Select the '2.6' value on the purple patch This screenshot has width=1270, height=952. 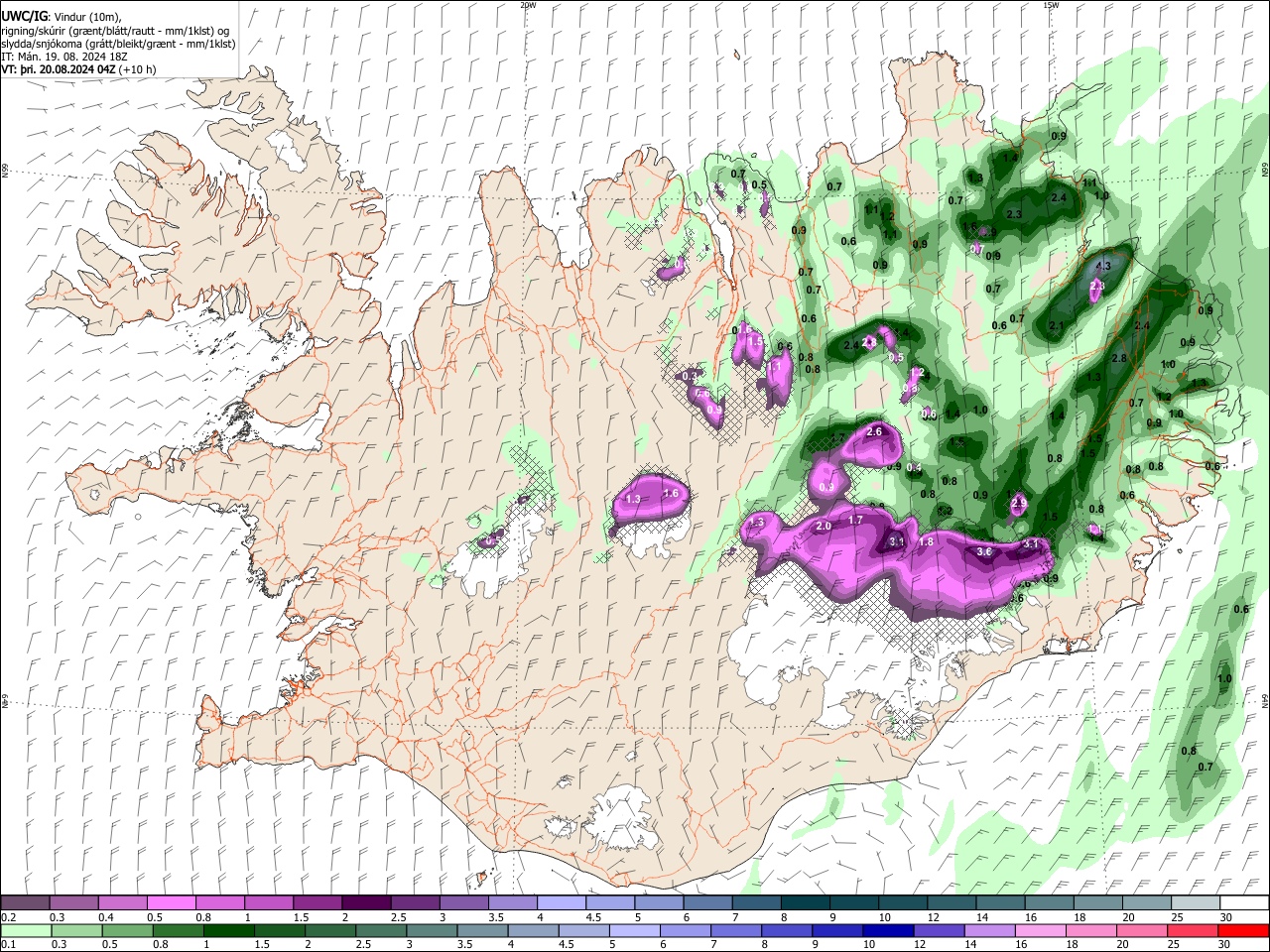(x=874, y=431)
